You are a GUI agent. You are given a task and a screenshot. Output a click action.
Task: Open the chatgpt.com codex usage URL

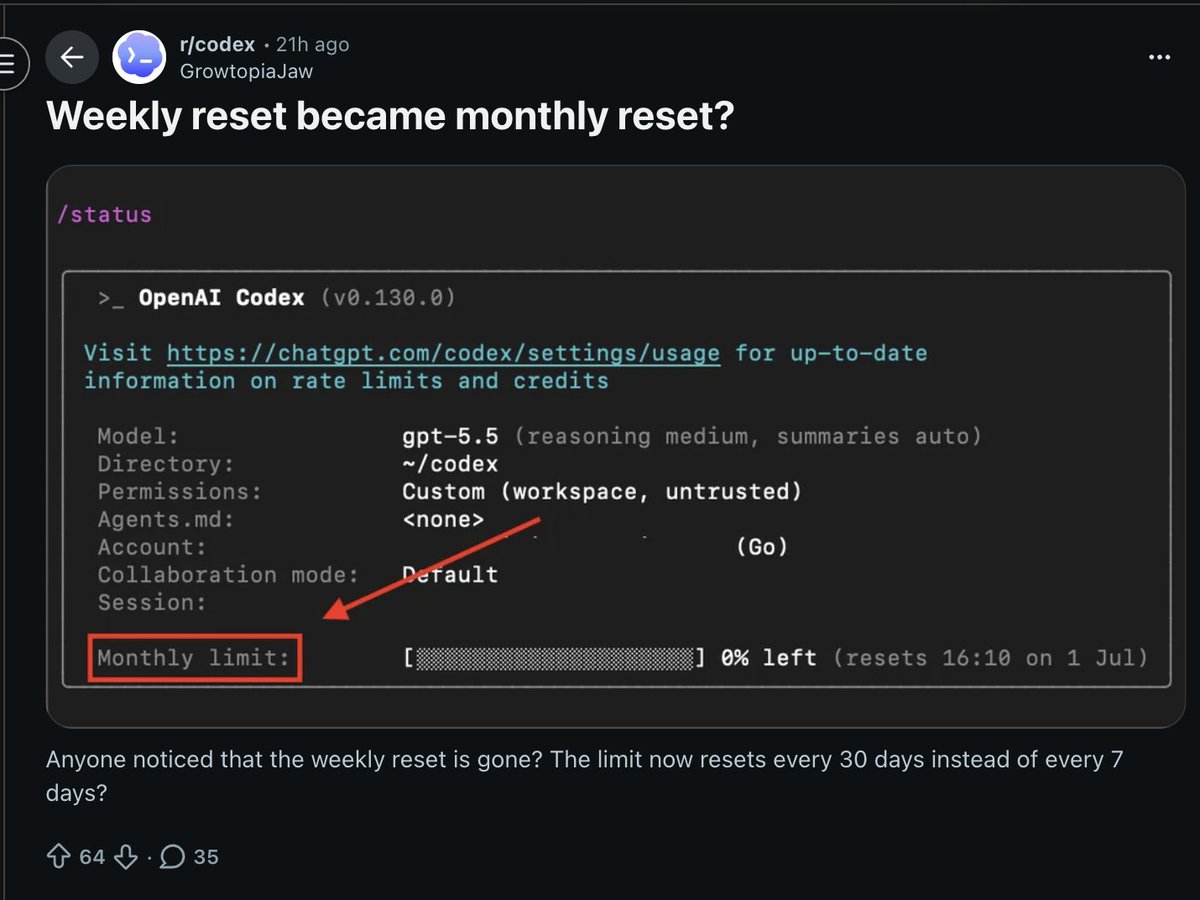(443, 353)
